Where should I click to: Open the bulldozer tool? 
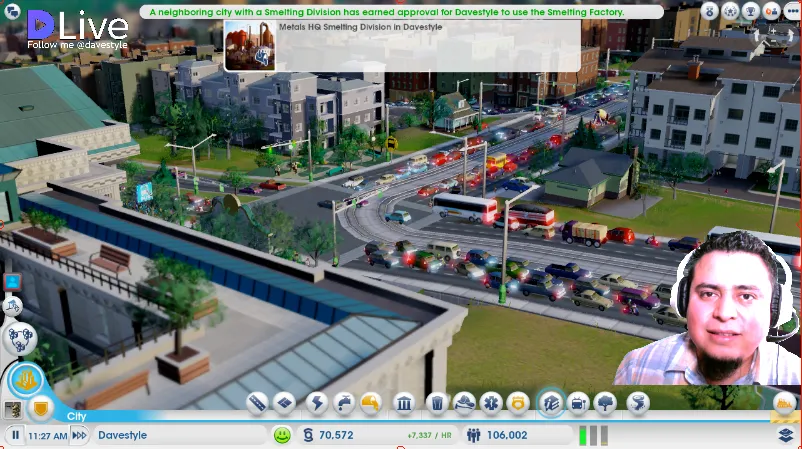(785, 403)
